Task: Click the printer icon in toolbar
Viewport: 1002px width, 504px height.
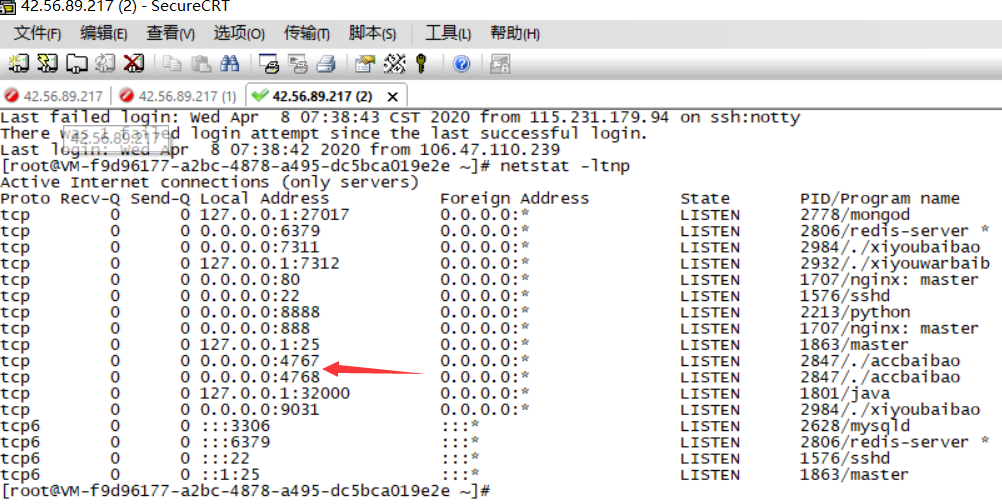Action: [325, 64]
